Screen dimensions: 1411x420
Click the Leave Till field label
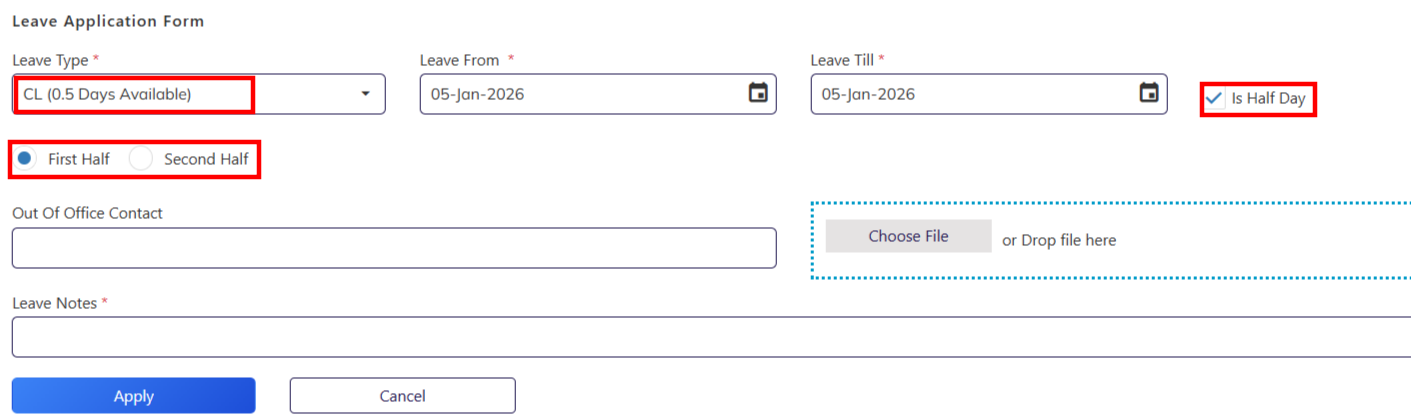(843, 61)
